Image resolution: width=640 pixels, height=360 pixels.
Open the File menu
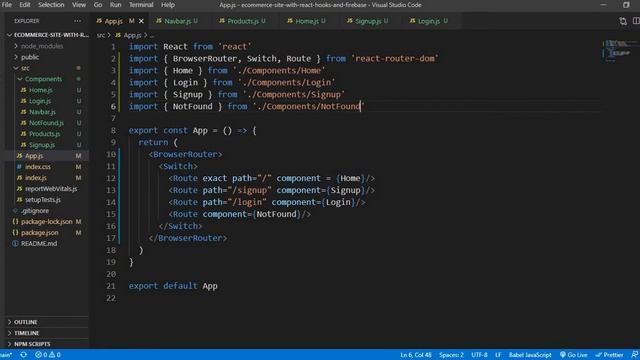point(7,5)
